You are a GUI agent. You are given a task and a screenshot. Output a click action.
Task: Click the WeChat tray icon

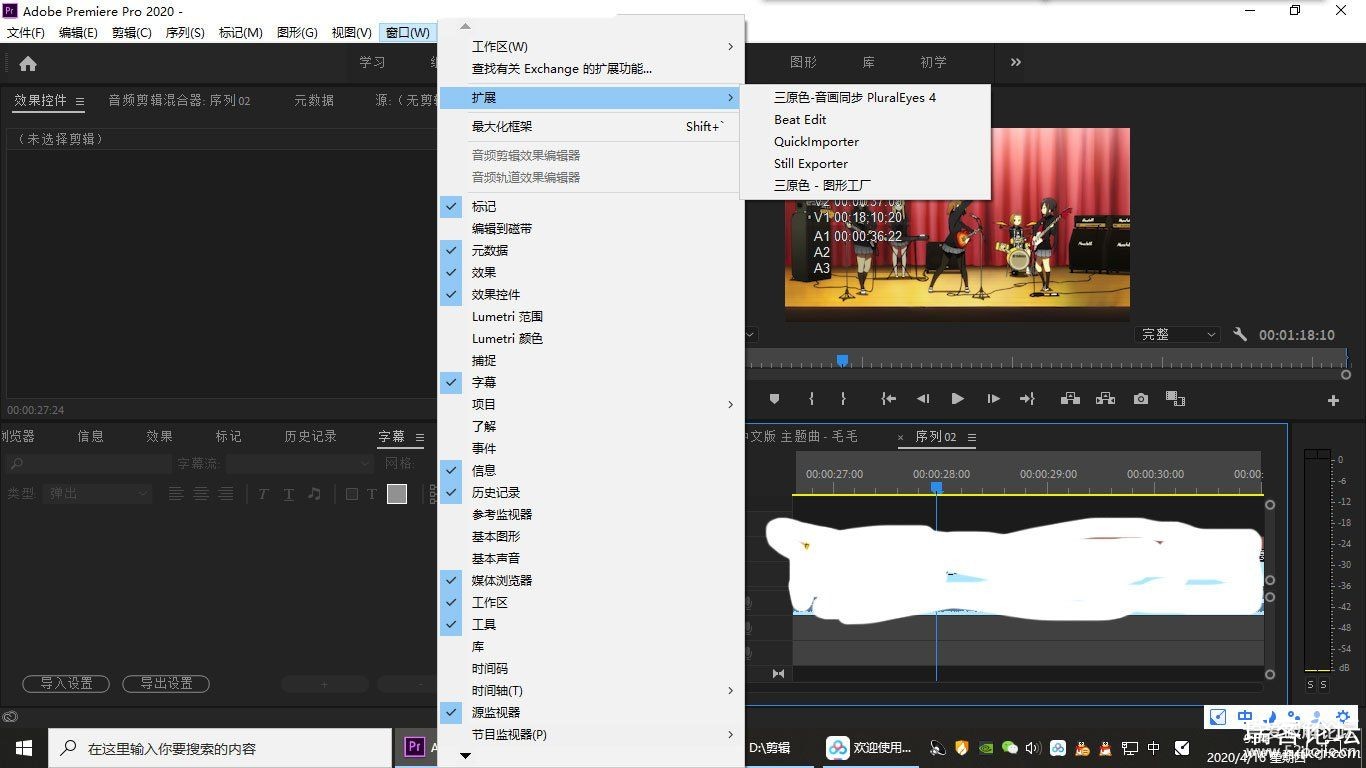[x=1010, y=747]
